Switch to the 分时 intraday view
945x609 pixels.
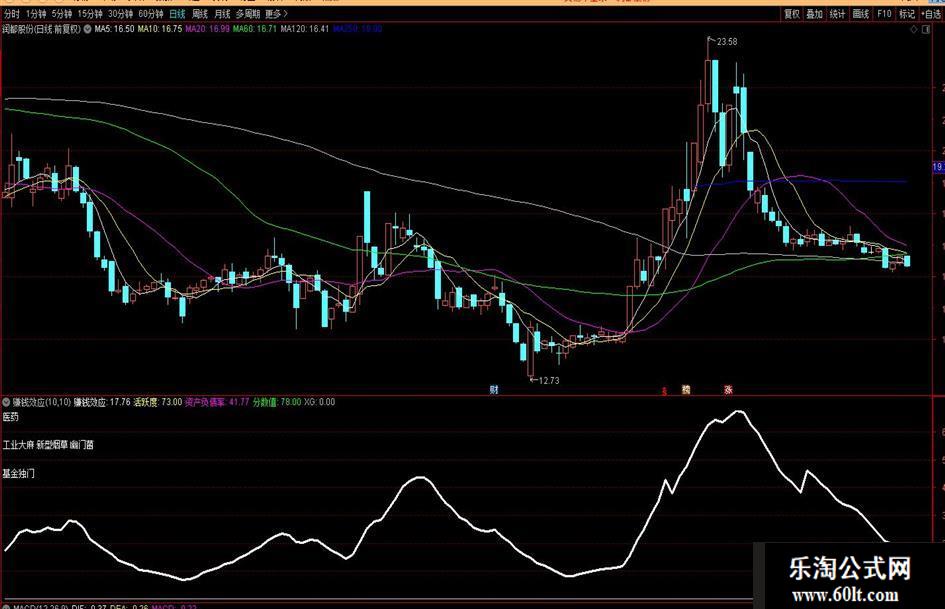click(x=11, y=13)
